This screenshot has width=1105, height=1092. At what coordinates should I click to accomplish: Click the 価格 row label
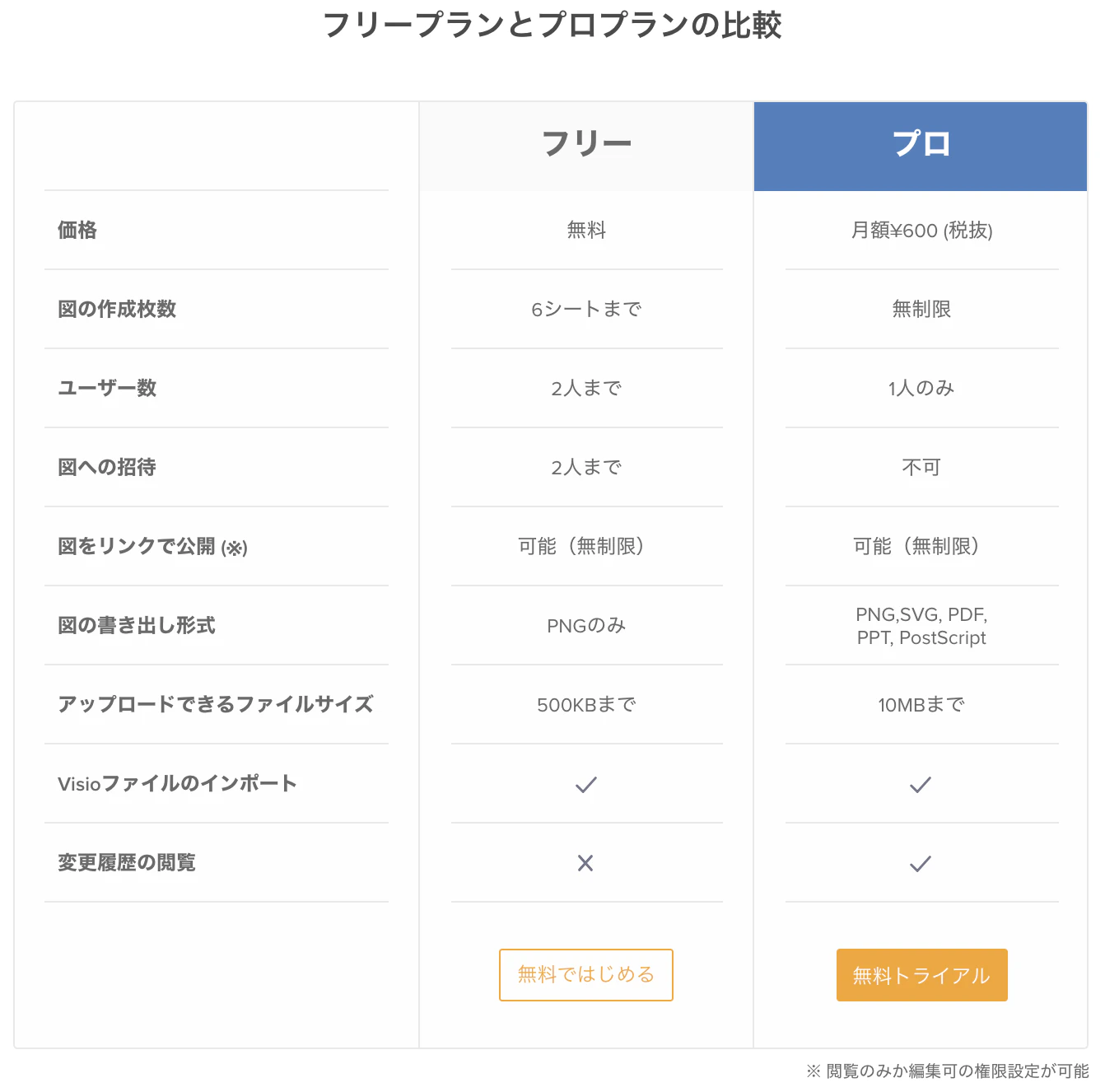coord(77,231)
